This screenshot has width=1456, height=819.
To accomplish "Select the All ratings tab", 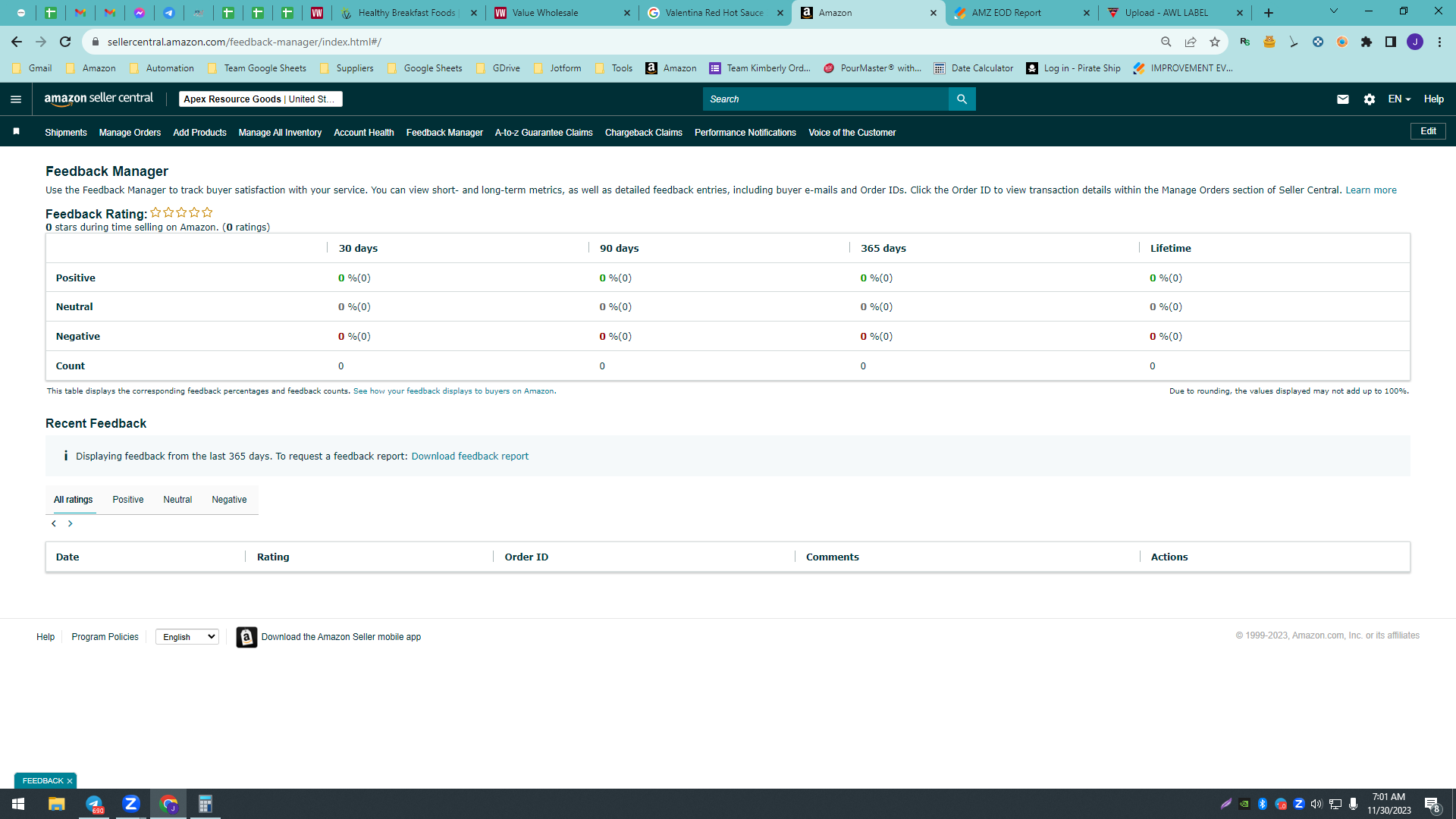I will 74,500.
